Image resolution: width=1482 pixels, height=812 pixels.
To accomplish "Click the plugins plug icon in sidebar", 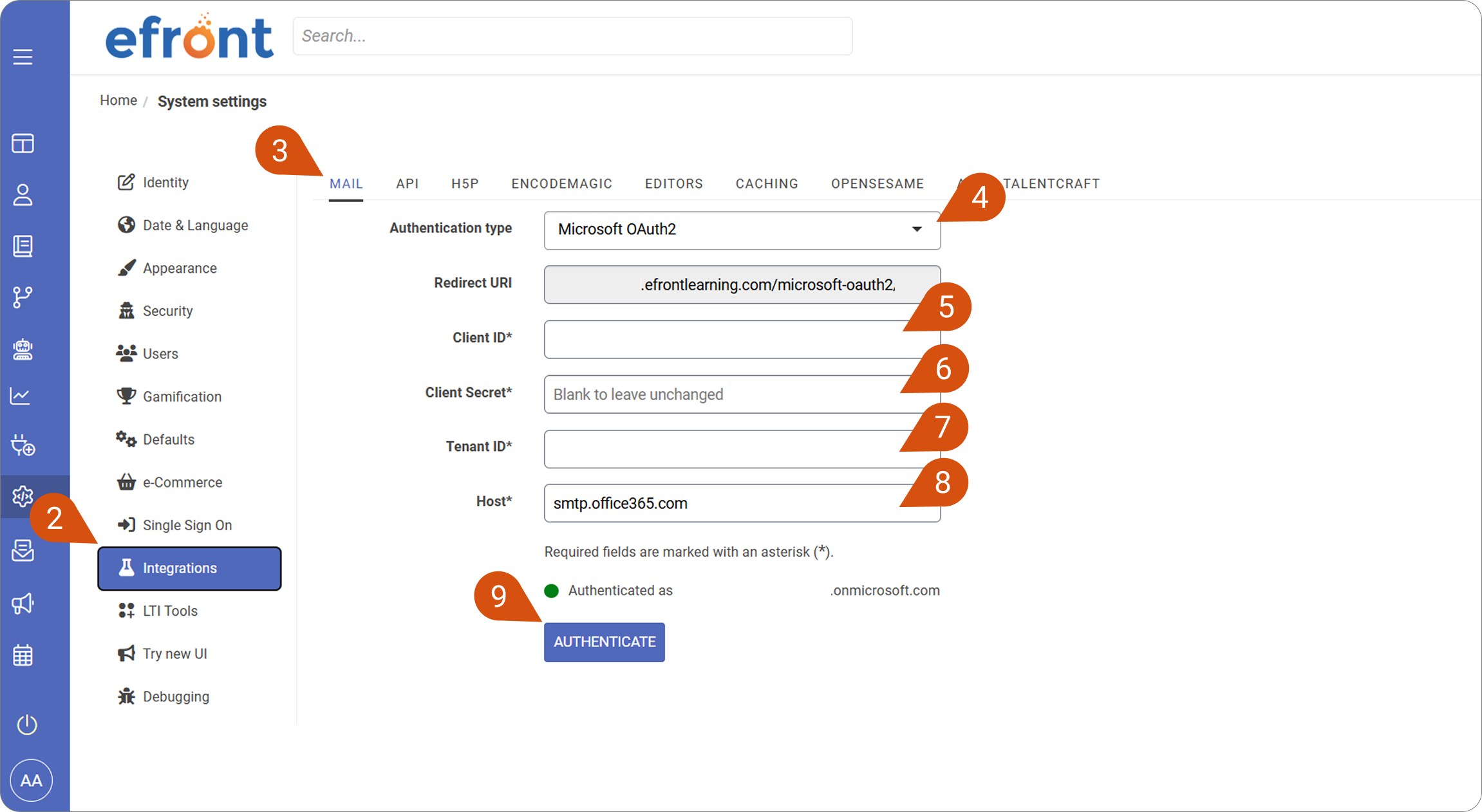I will tap(23, 445).
